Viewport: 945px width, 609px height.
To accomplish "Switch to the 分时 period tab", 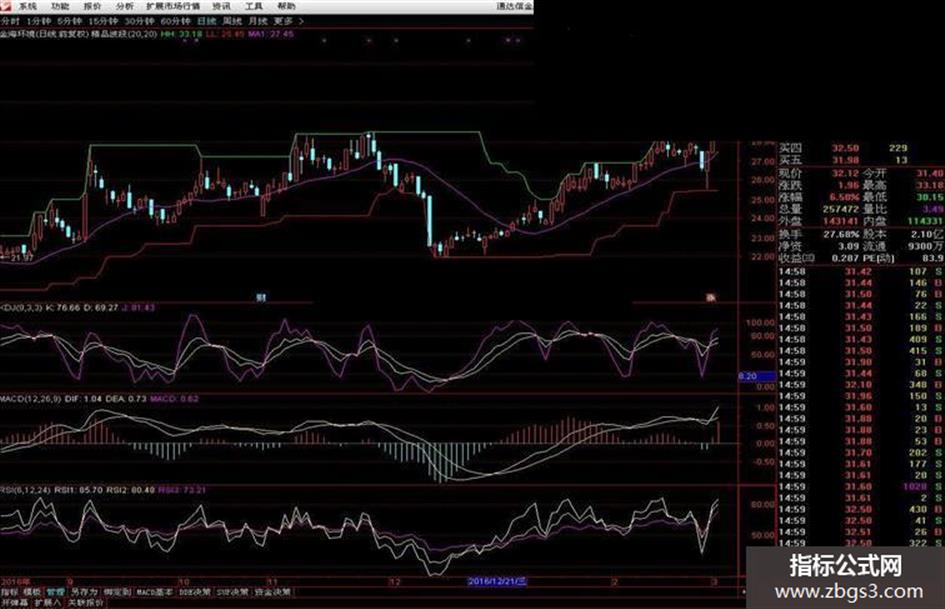I will 10,21.
